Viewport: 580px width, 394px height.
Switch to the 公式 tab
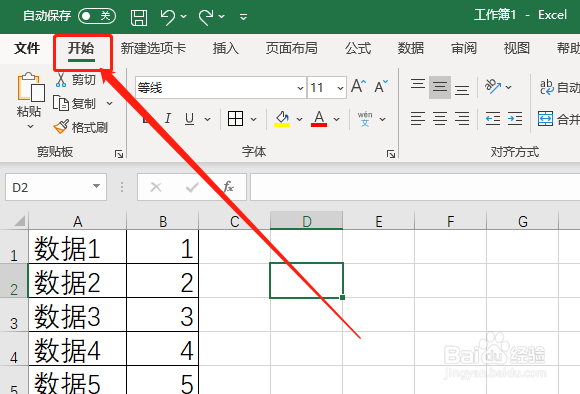(358, 48)
